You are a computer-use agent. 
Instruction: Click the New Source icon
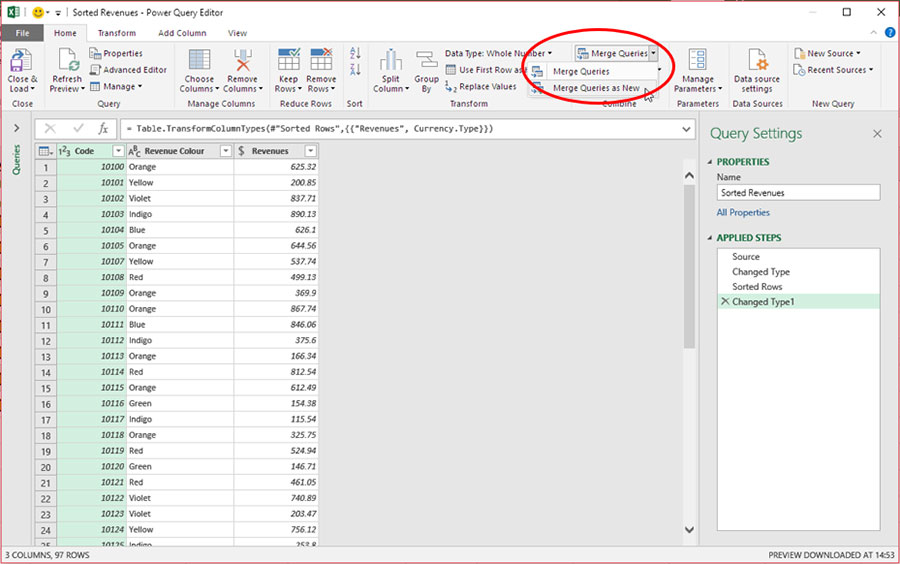tap(800, 53)
